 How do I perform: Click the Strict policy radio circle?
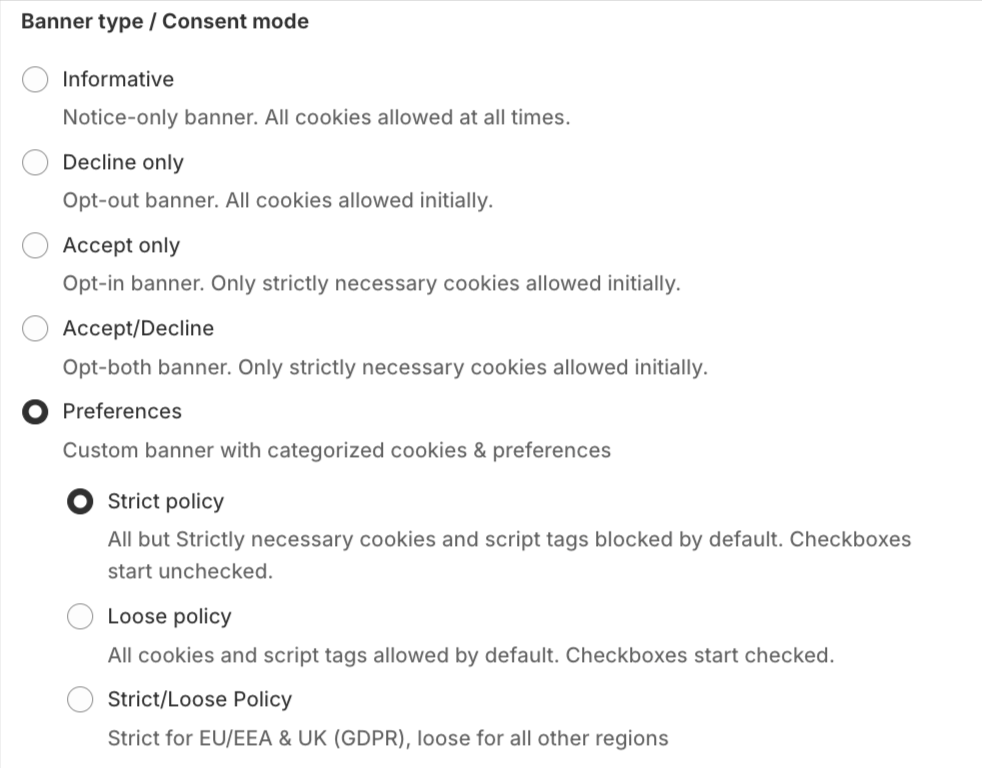80,502
